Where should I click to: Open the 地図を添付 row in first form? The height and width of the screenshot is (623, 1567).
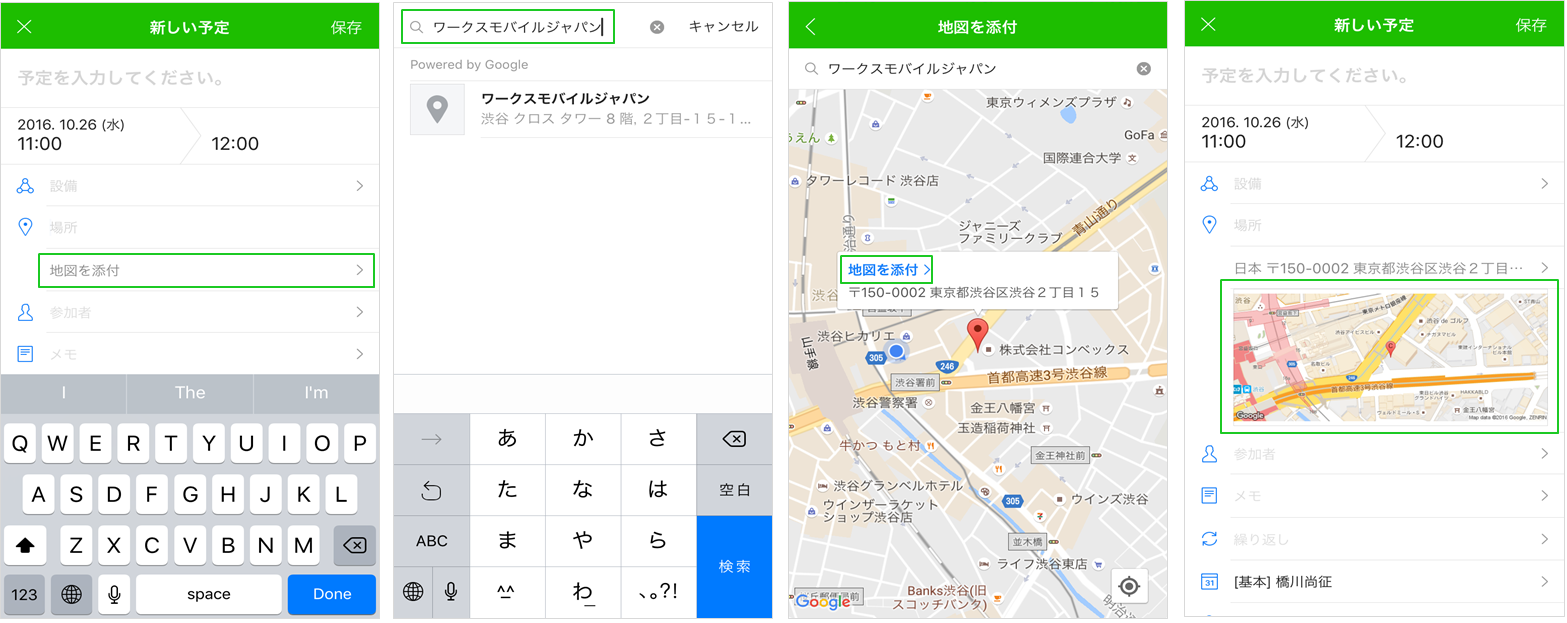tap(206, 270)
